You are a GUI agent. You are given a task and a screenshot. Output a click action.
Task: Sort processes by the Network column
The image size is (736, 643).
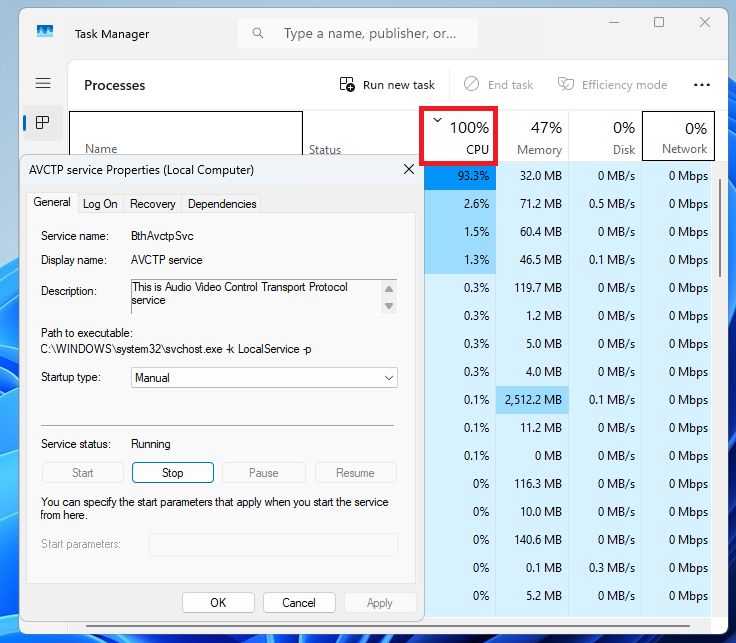pyautogui.click(x=678, y=137)
